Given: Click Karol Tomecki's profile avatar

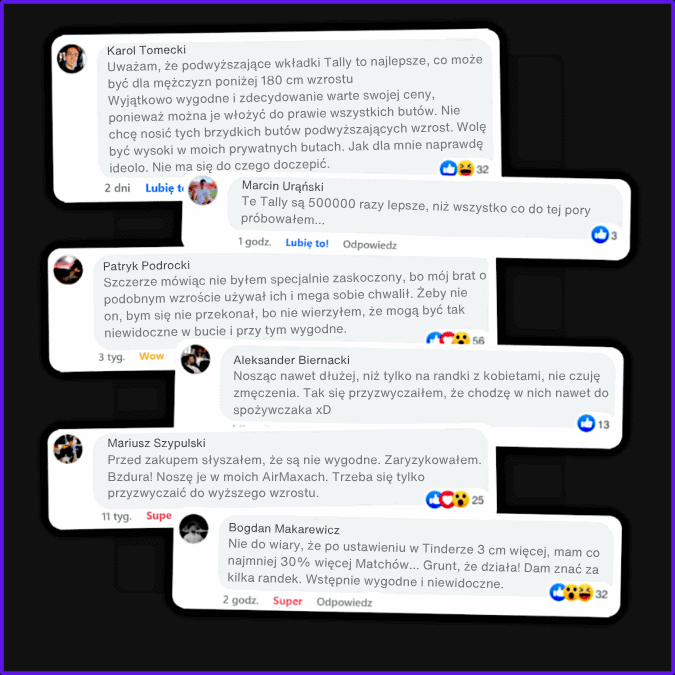Looking at the screenshot, I should (x=72, y=59).
